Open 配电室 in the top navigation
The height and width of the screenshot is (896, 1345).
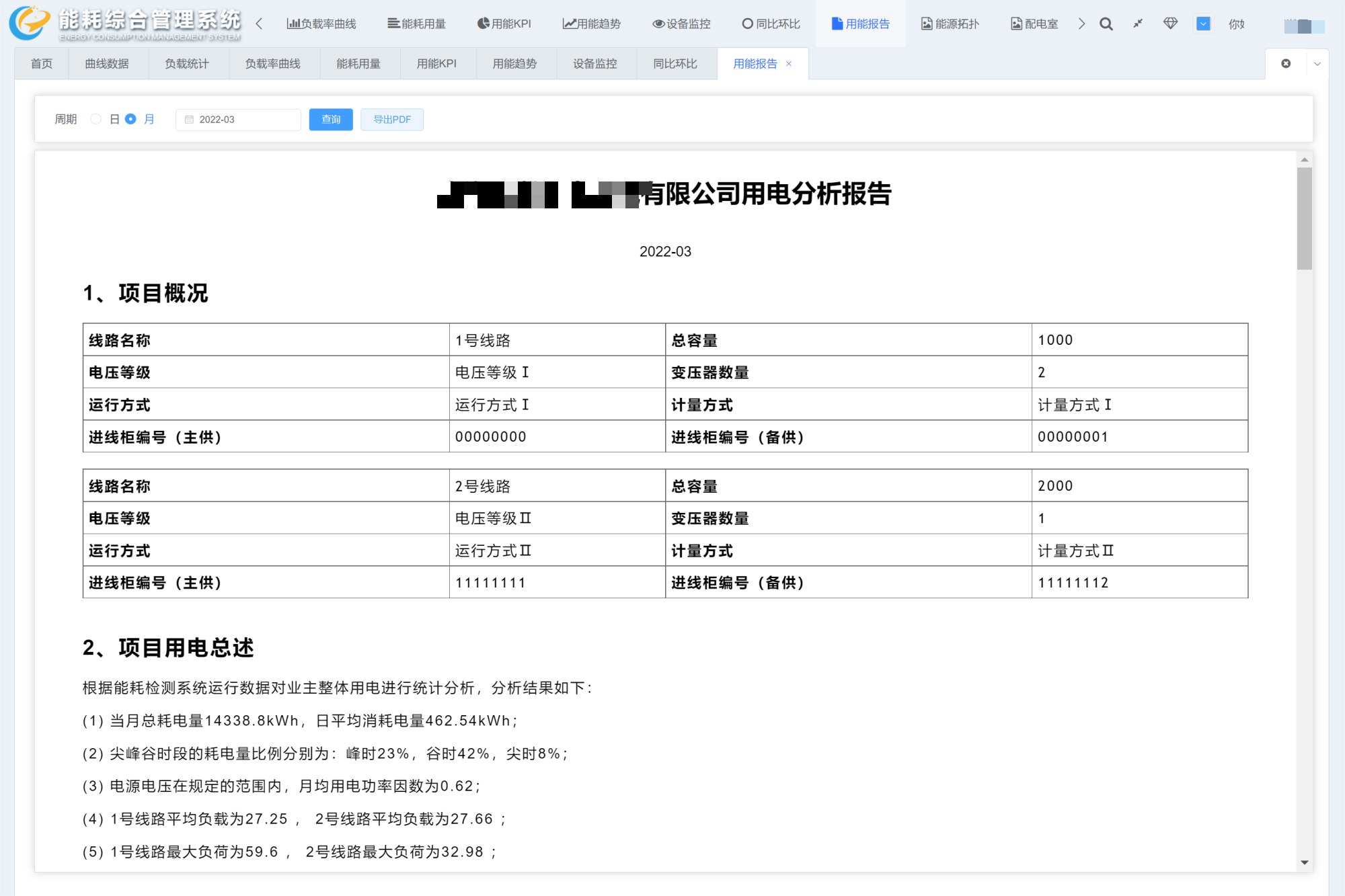pos(1034,24)
